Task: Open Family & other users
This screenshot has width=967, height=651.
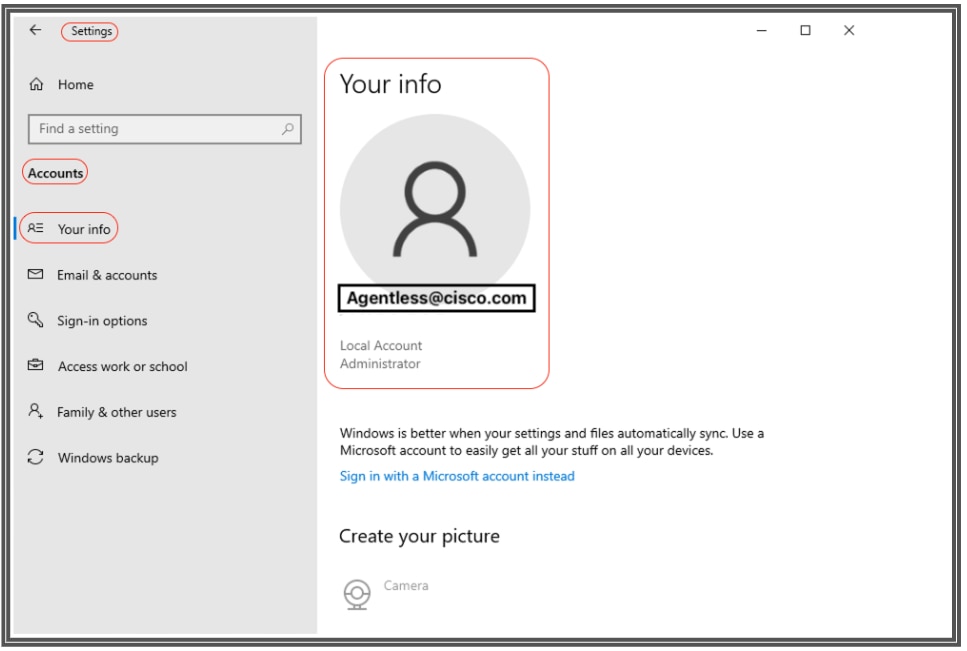Action: pyautogui.click(x=117, y=412)
